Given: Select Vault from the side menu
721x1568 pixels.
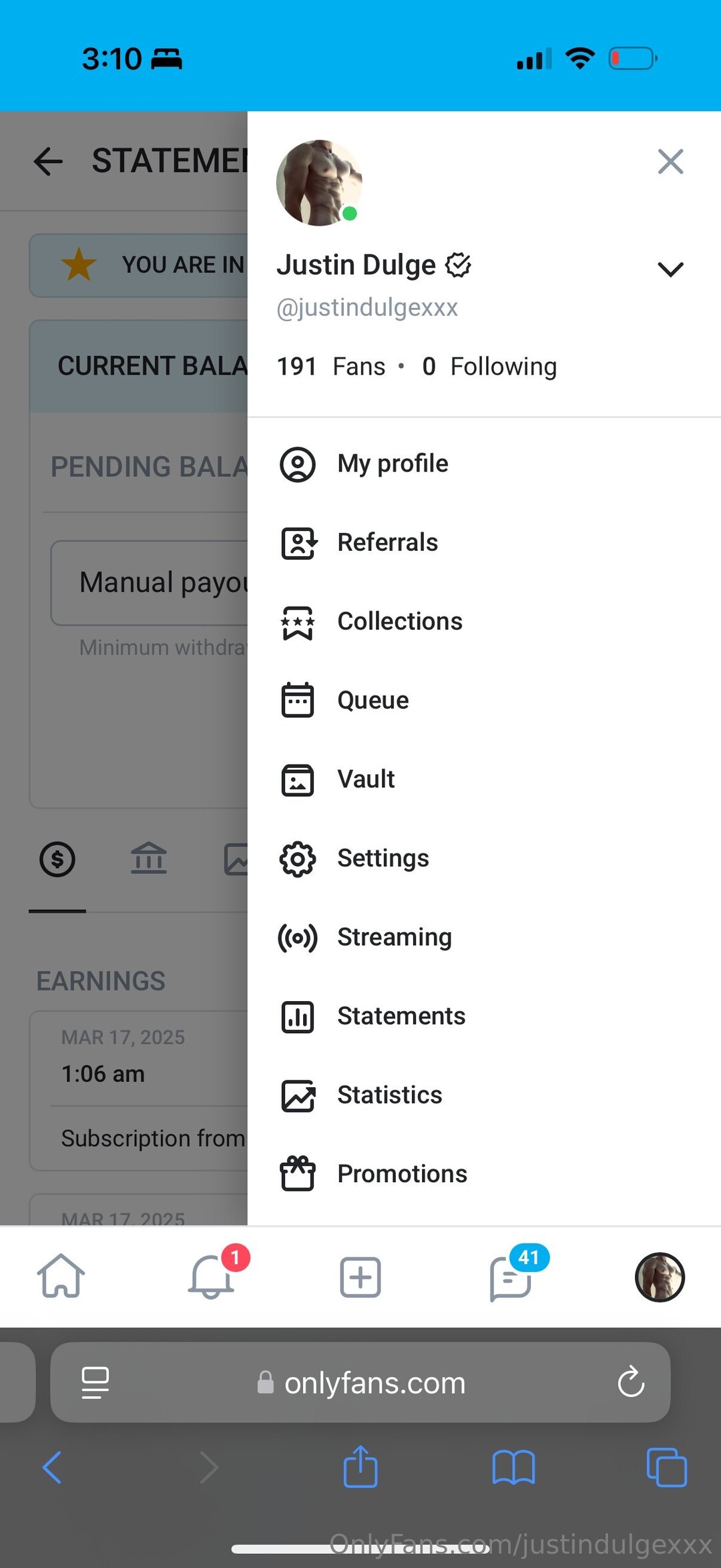Looking at the screenshot, I should tap(366, 779).
